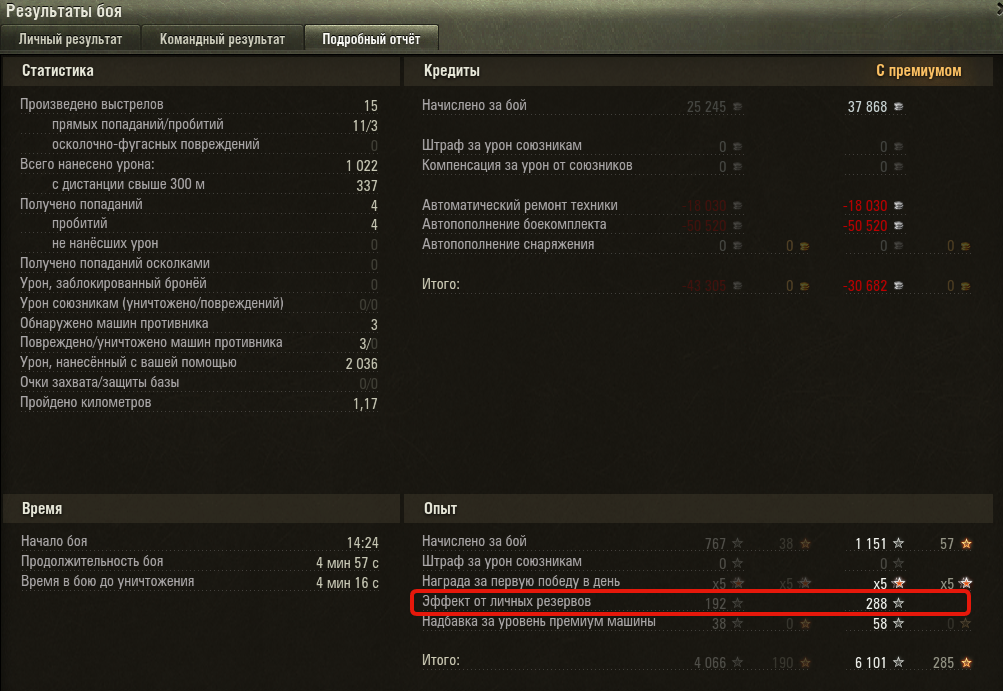Select the Подробный отчёт tab
This screenshot has width=1003, height=691.
tap(371, 39)
